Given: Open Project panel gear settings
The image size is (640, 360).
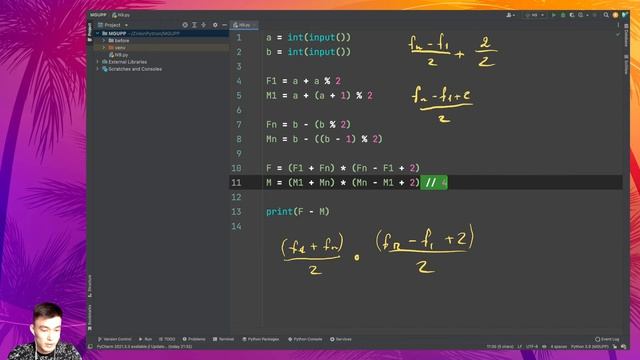Looking at the screenshot, I should [215, 25].
